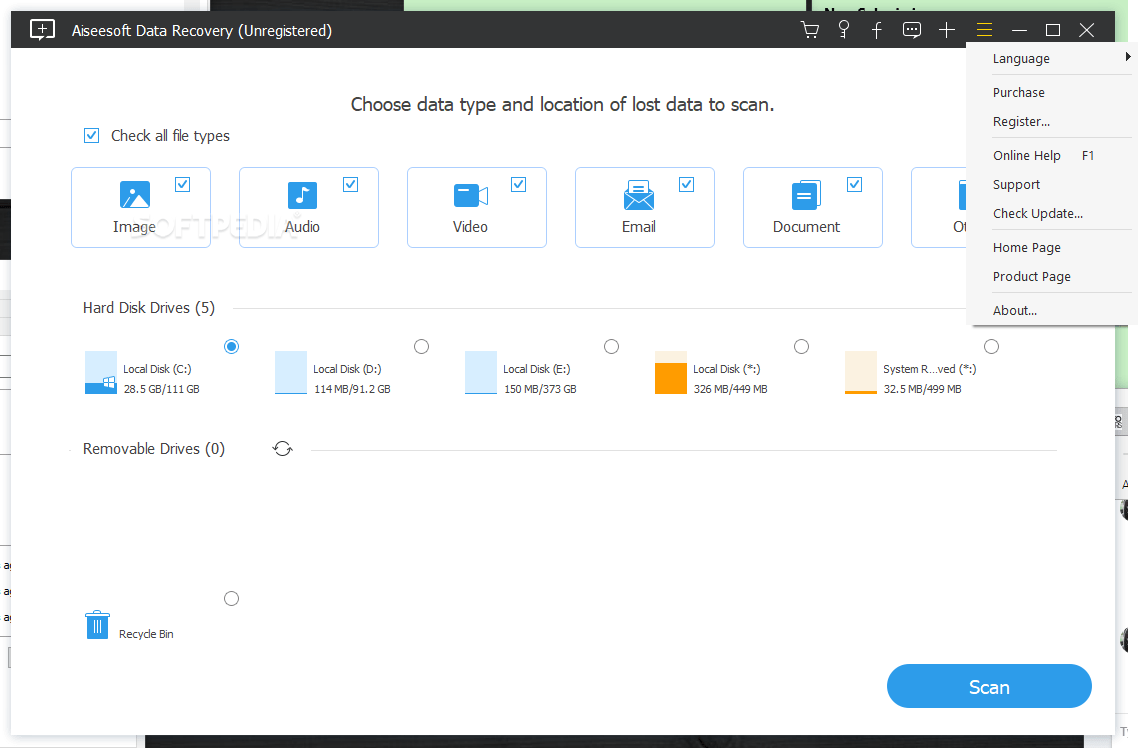The height and width of the screenshot is (748, 1138).
Task: Start the Scan button
Action: click(989, 686)
